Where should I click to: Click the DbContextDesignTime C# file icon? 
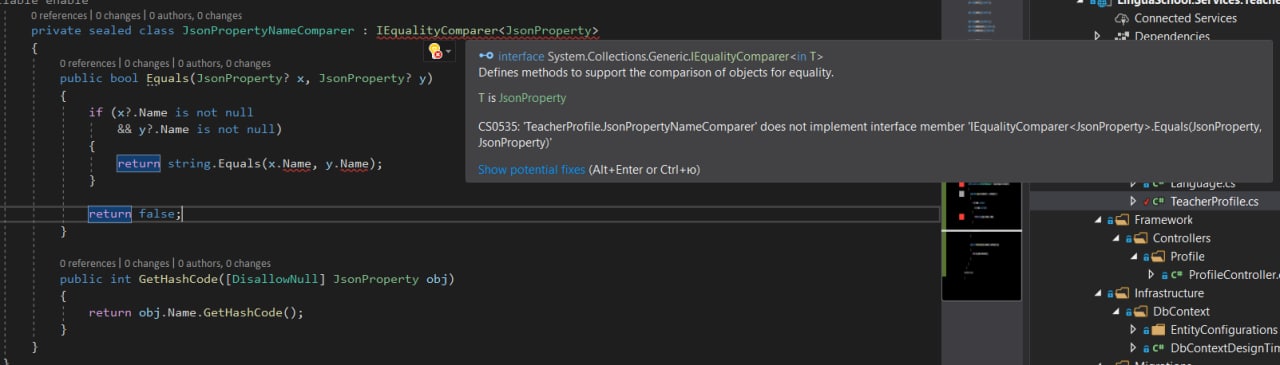[1158, 348]
